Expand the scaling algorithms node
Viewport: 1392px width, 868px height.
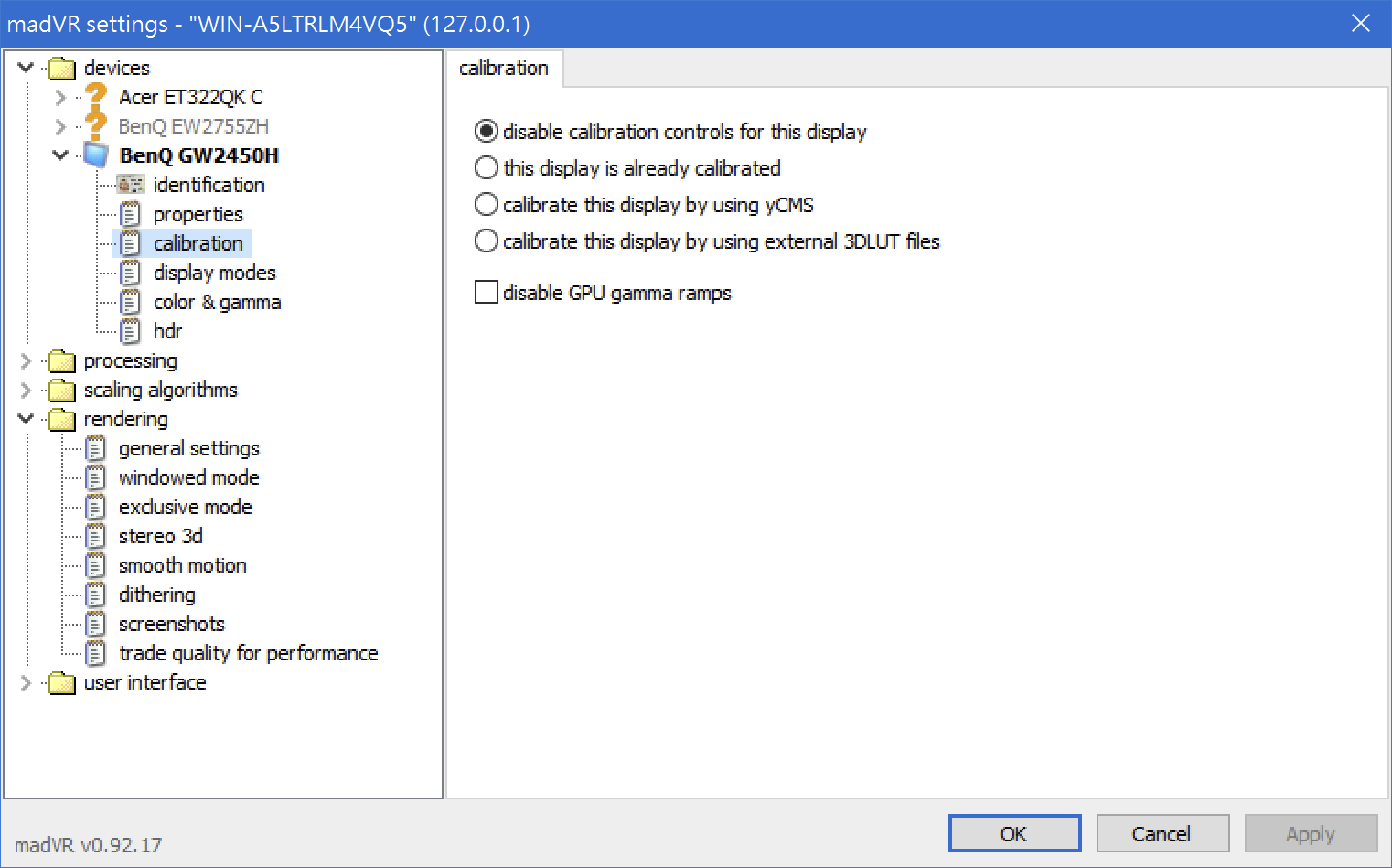click(x=26, y=390)
